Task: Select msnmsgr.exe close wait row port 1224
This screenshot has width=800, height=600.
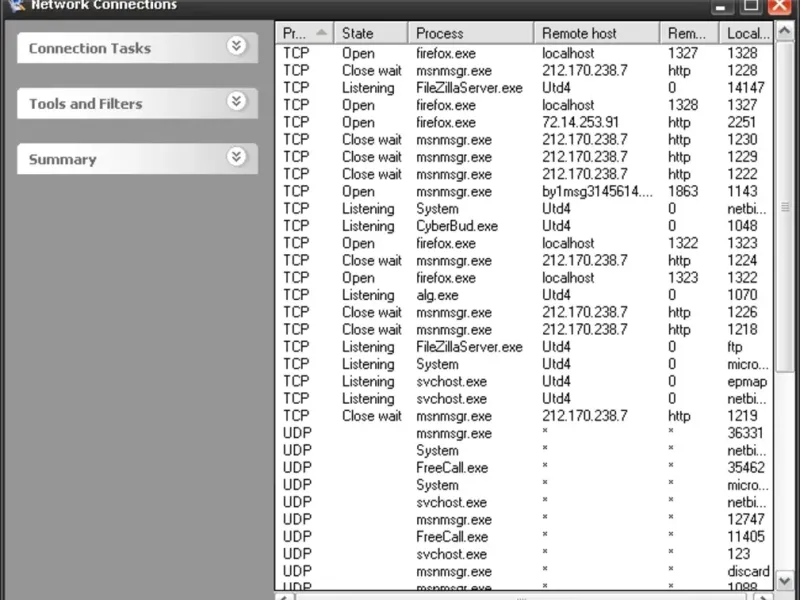Action: point(524,260)
